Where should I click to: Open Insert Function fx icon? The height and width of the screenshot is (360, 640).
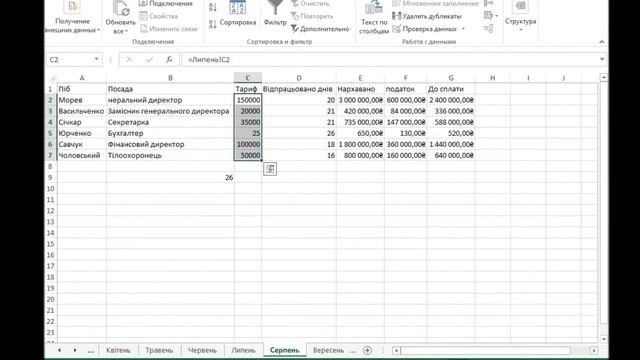click(x=169, y=60)
